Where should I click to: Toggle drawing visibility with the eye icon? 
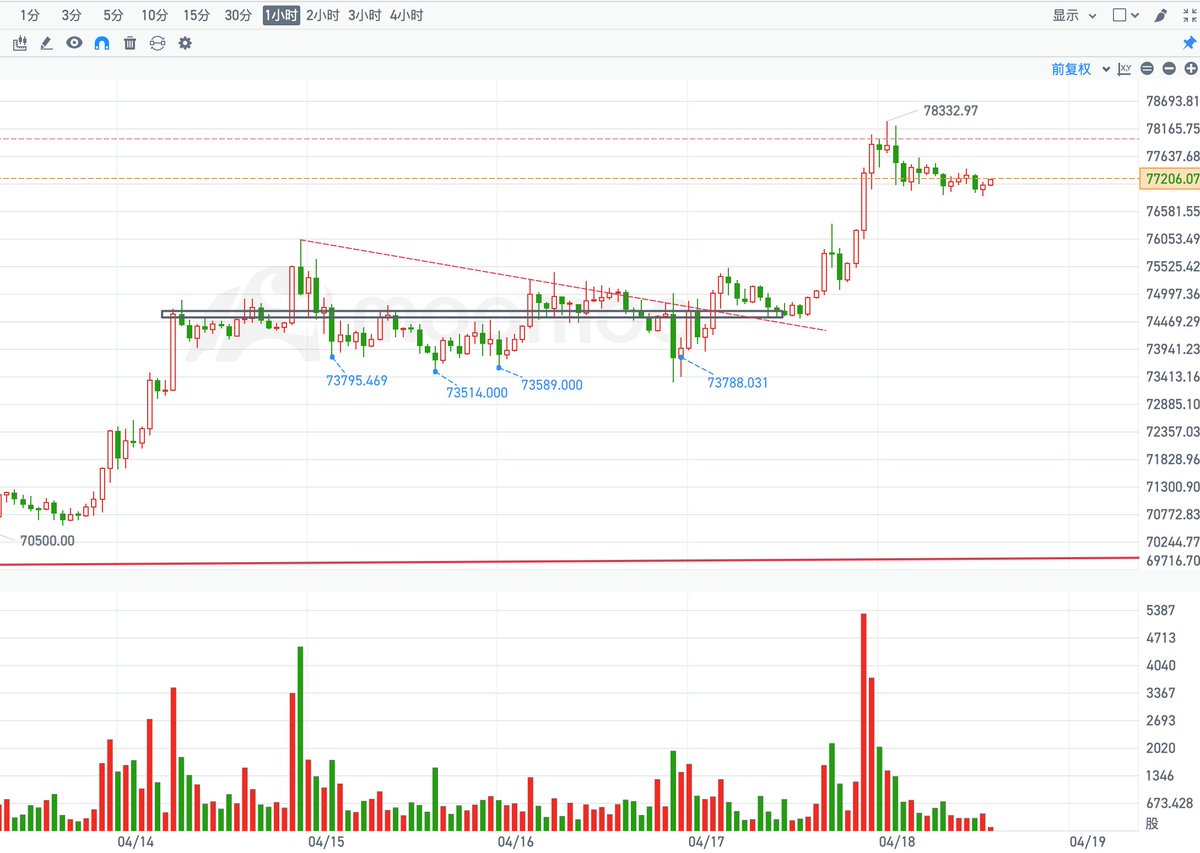point(73,43)
